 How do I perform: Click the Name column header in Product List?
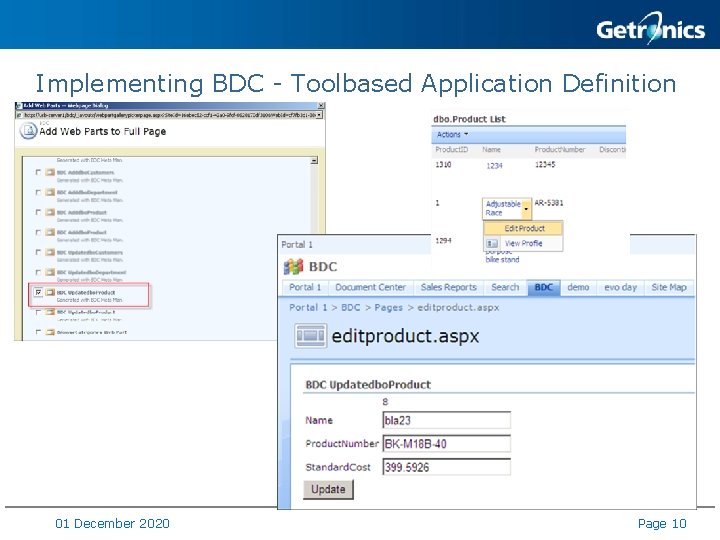[x=491, y=150]
